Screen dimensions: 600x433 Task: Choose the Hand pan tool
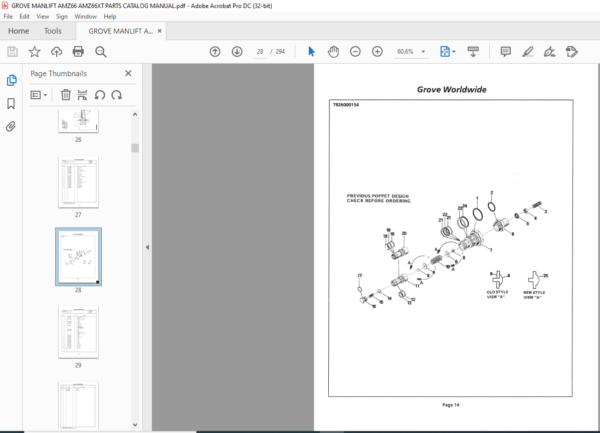click(x=333, y=52)
